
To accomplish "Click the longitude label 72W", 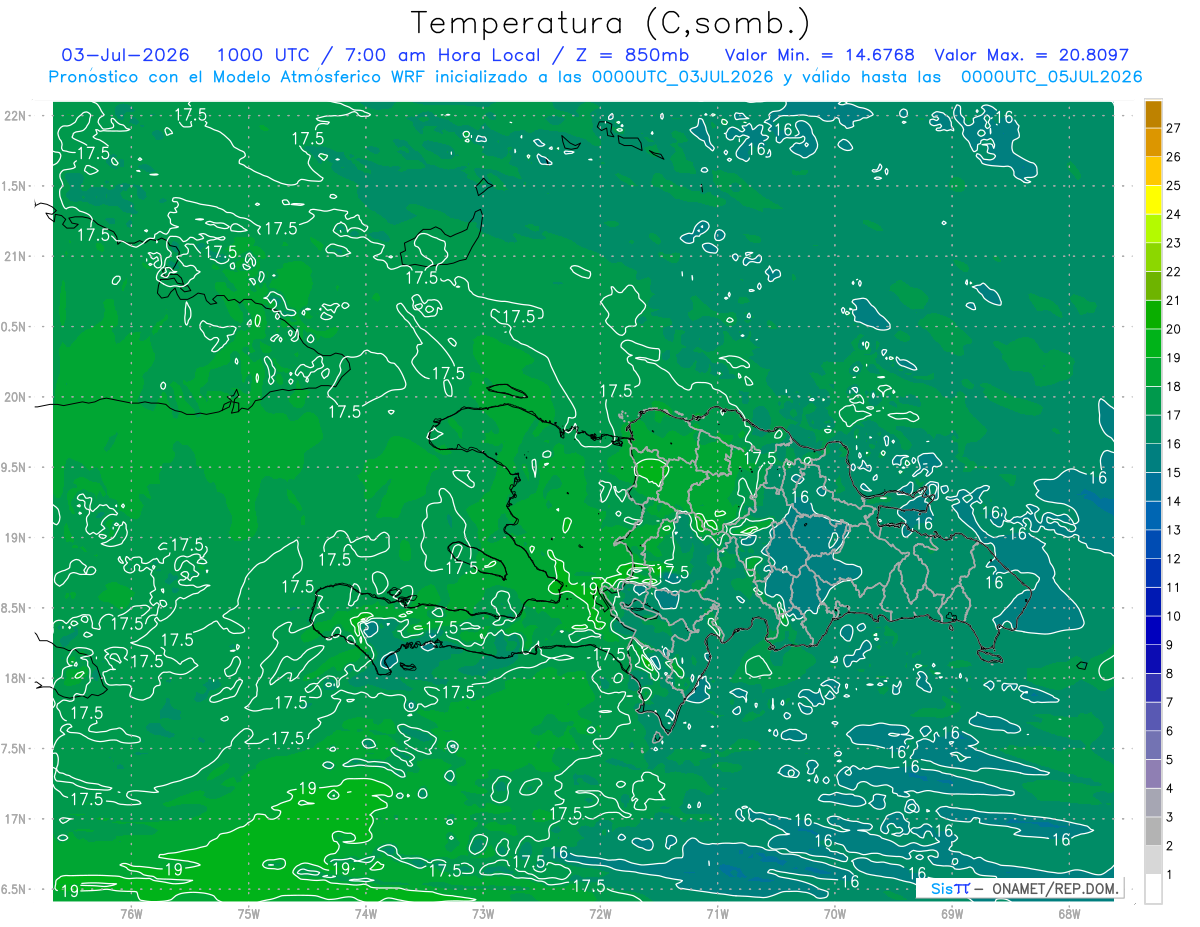I will click(600, 913).
